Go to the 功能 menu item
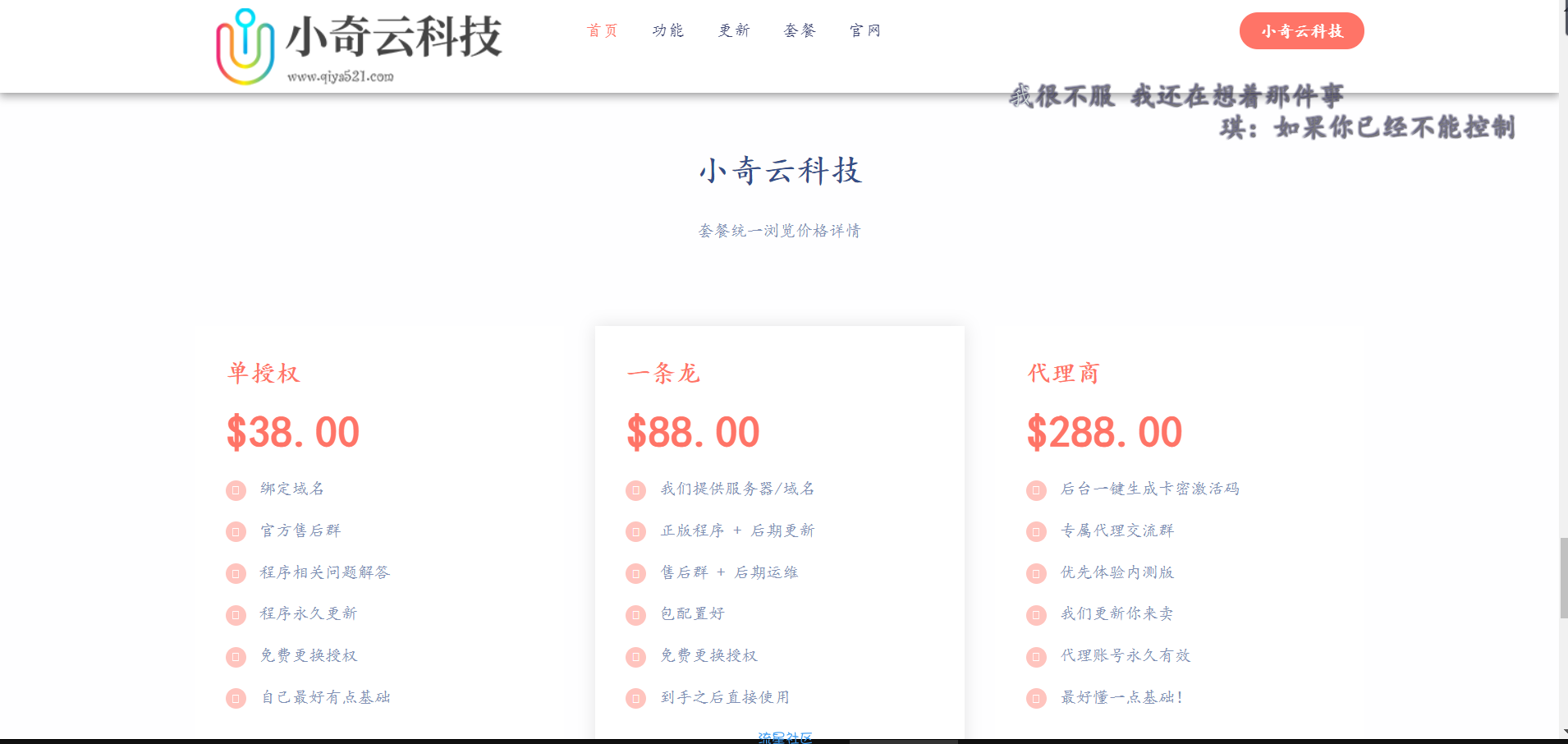 668,30
